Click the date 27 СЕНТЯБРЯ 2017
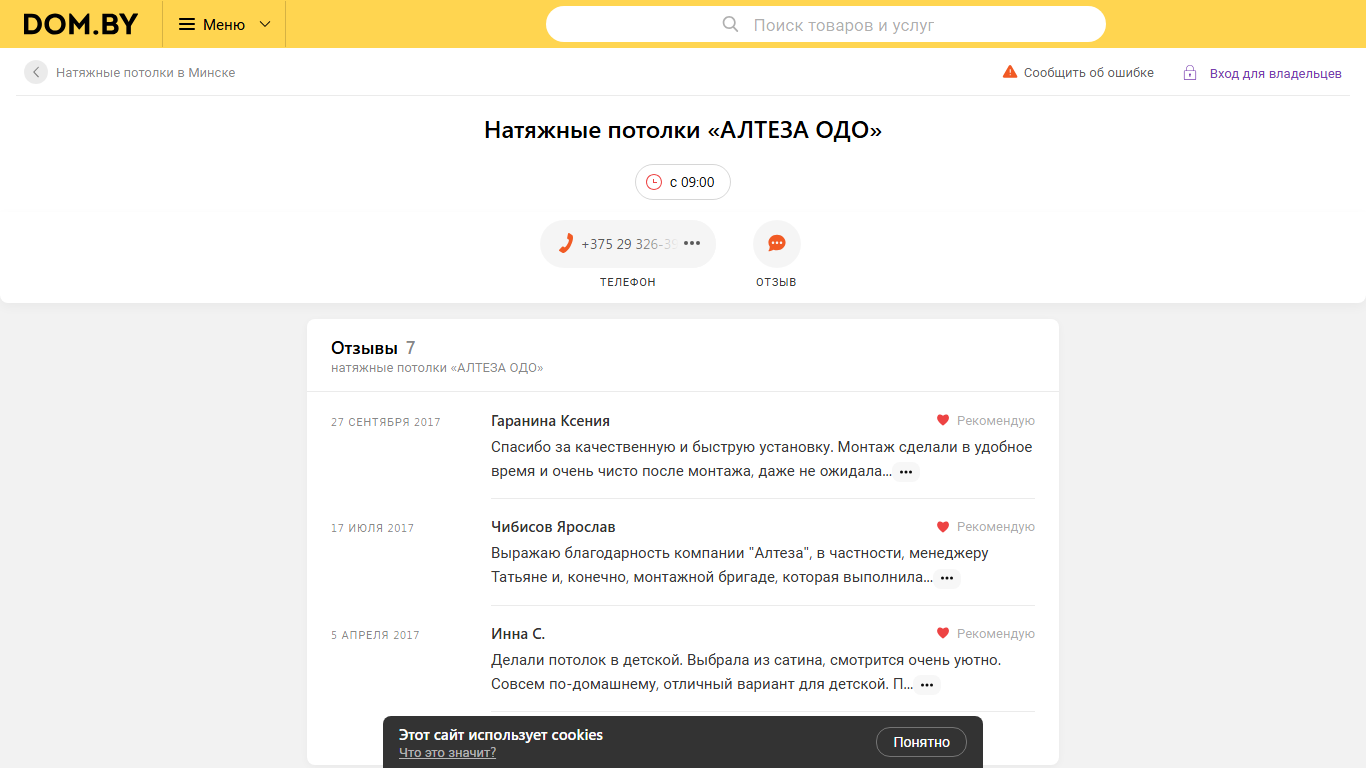The image size is (1366, 768). click(x=386, y=422)
